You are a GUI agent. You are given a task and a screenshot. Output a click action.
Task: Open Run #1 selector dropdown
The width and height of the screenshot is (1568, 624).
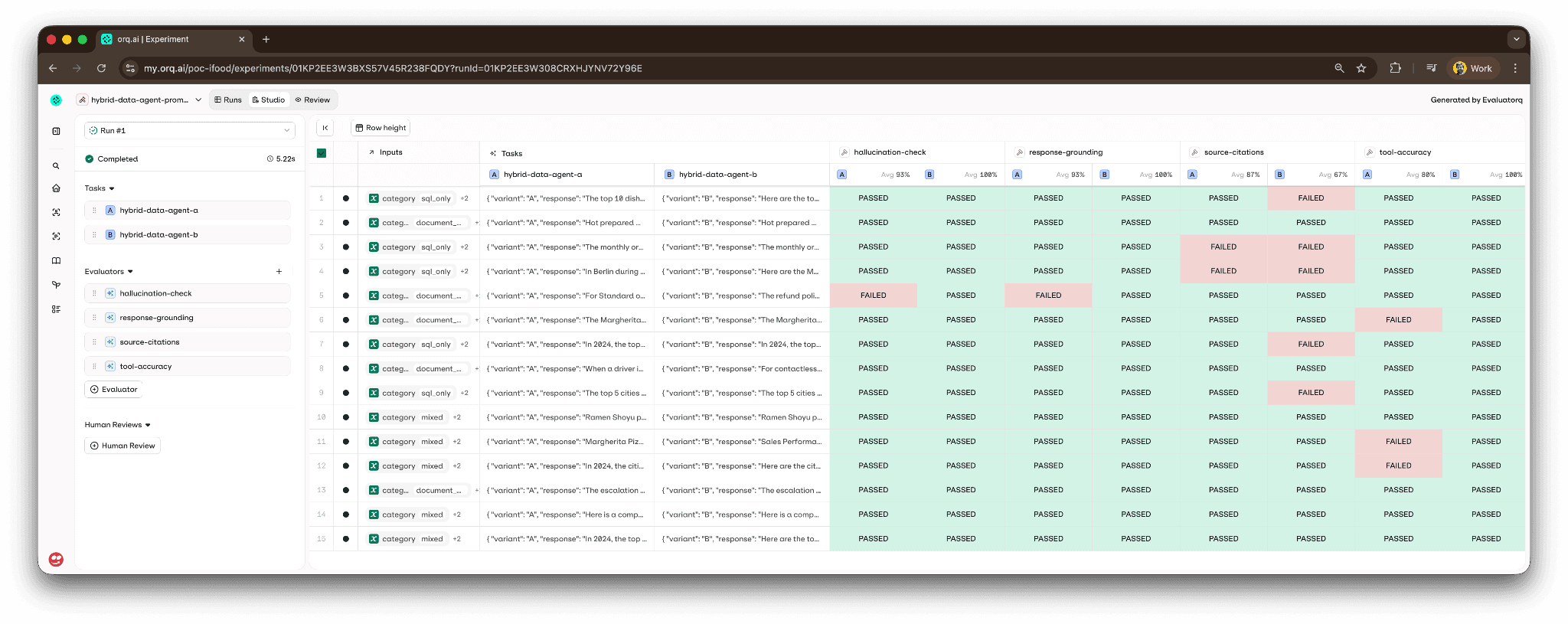[190, 130]
